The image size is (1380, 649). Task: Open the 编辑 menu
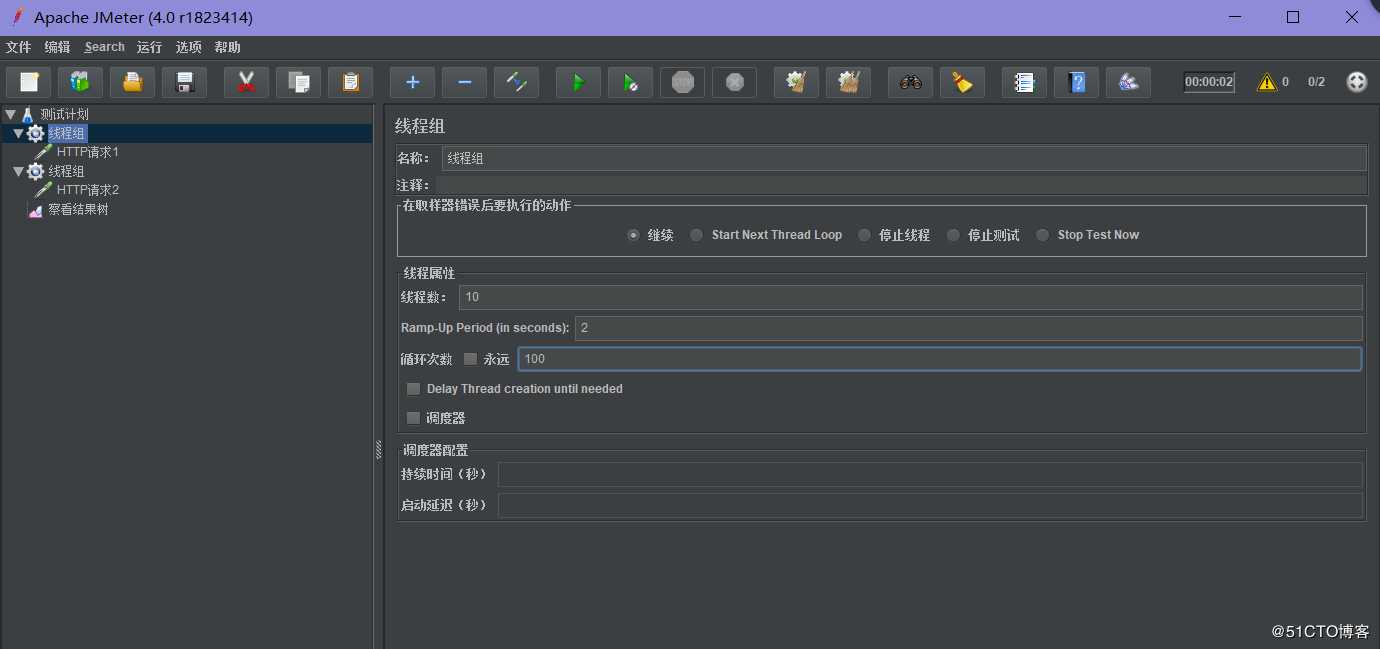(57, 47)
